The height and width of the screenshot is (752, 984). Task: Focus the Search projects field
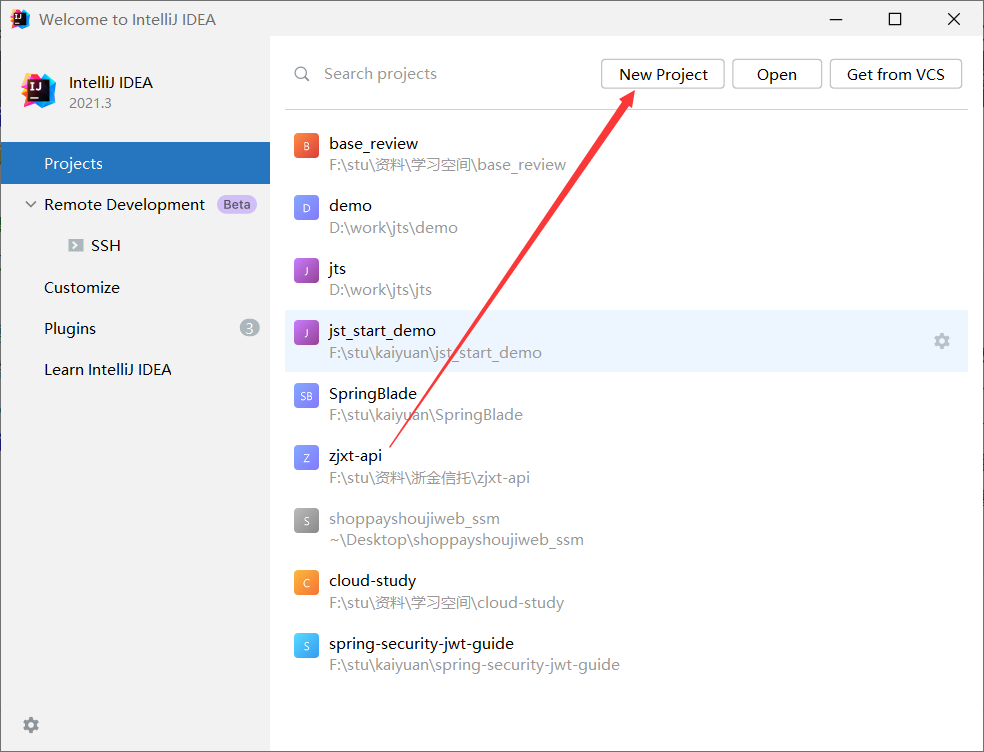[x=440, y=74]
